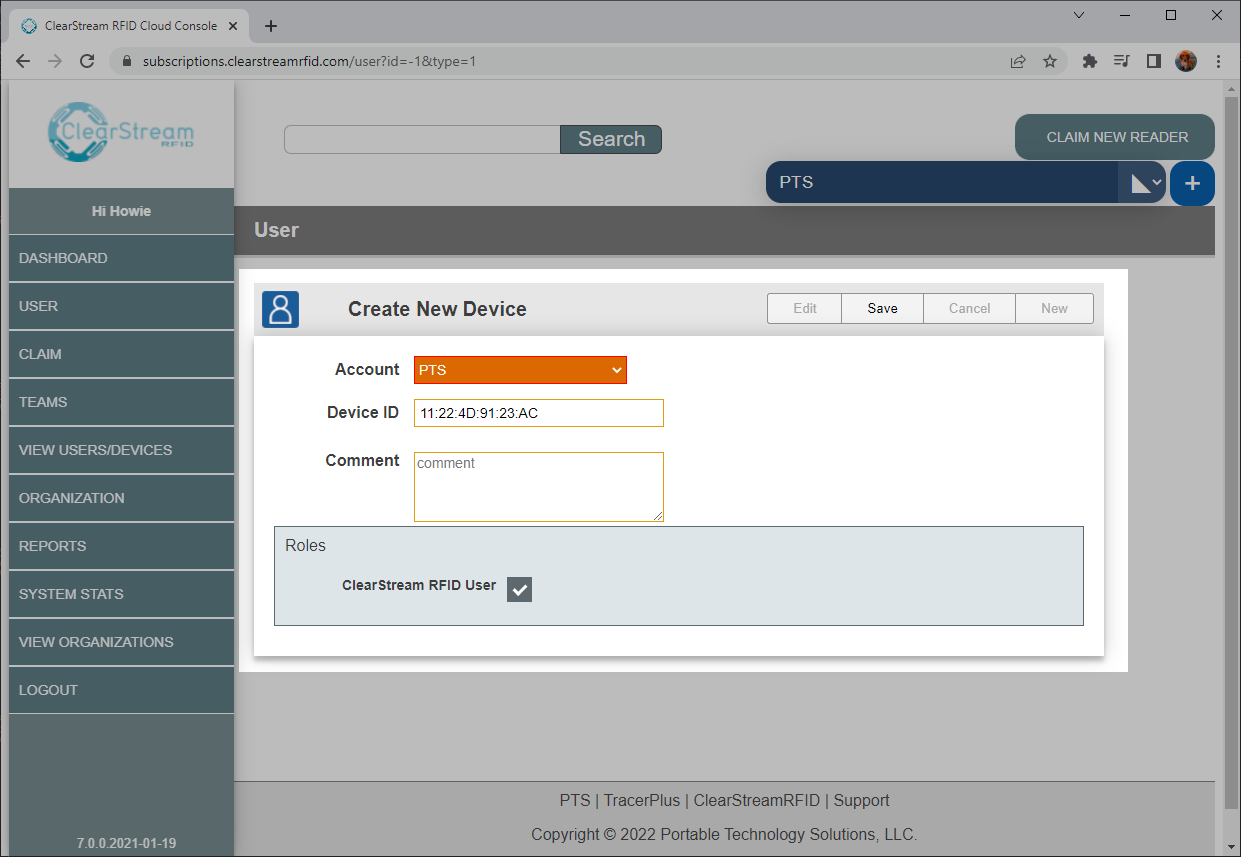Viewport: 1241px width, 857px height.
Task: Bookmark this page with the star icon
Action: (1050, 61)
